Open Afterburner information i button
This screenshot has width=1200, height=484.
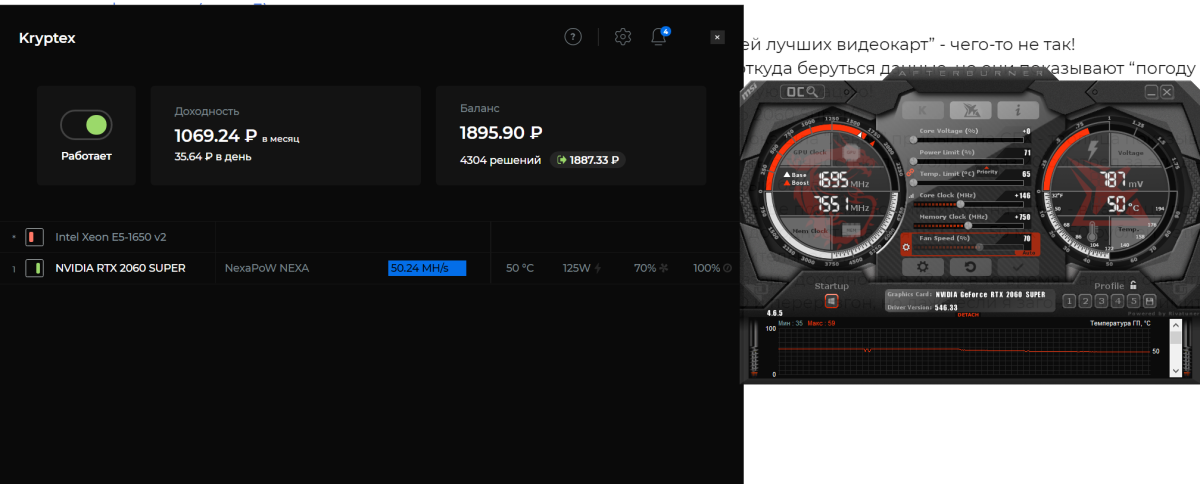(x=1018, y=109)
